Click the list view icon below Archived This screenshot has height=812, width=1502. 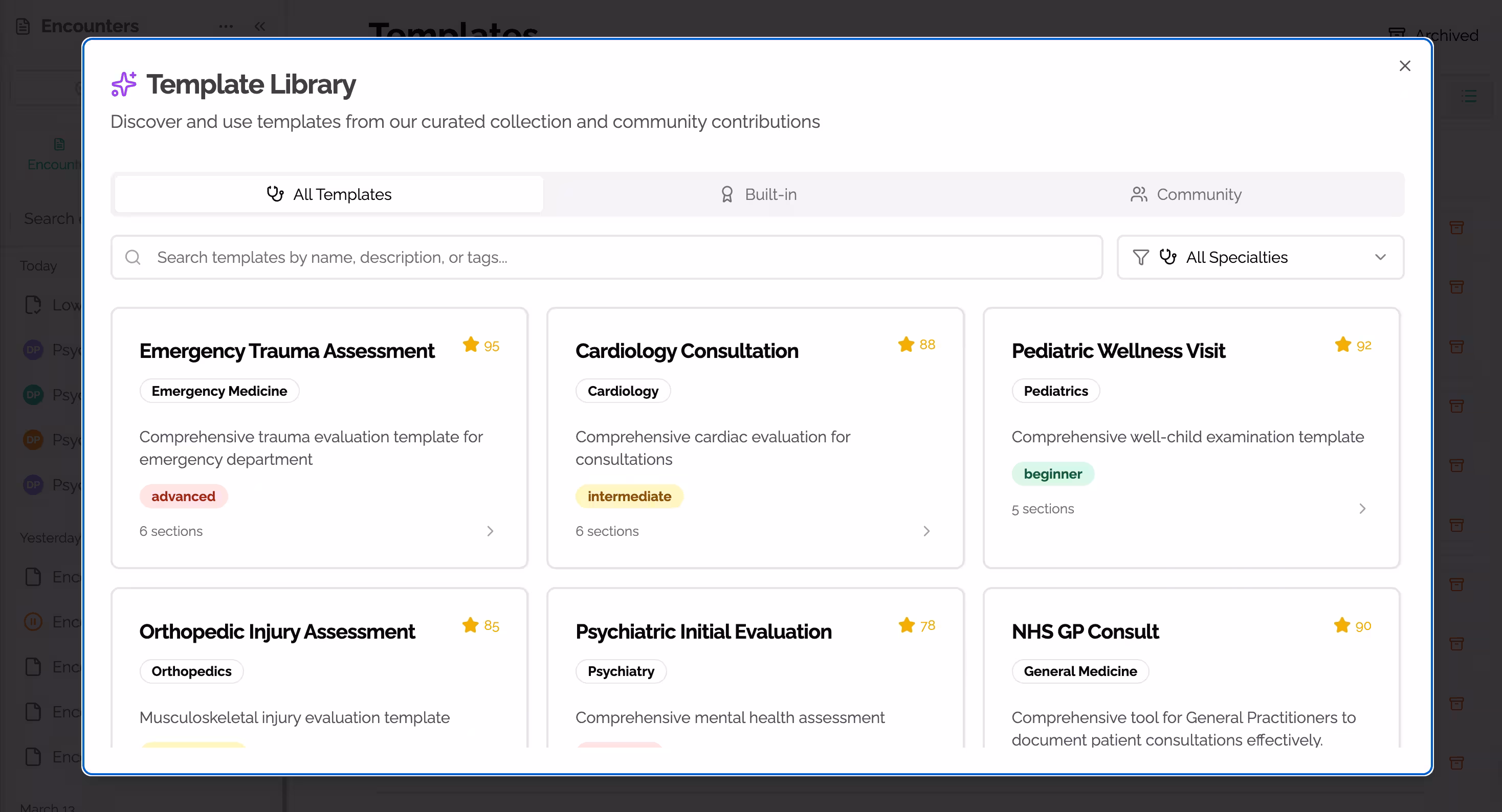tap(1470, 96)
